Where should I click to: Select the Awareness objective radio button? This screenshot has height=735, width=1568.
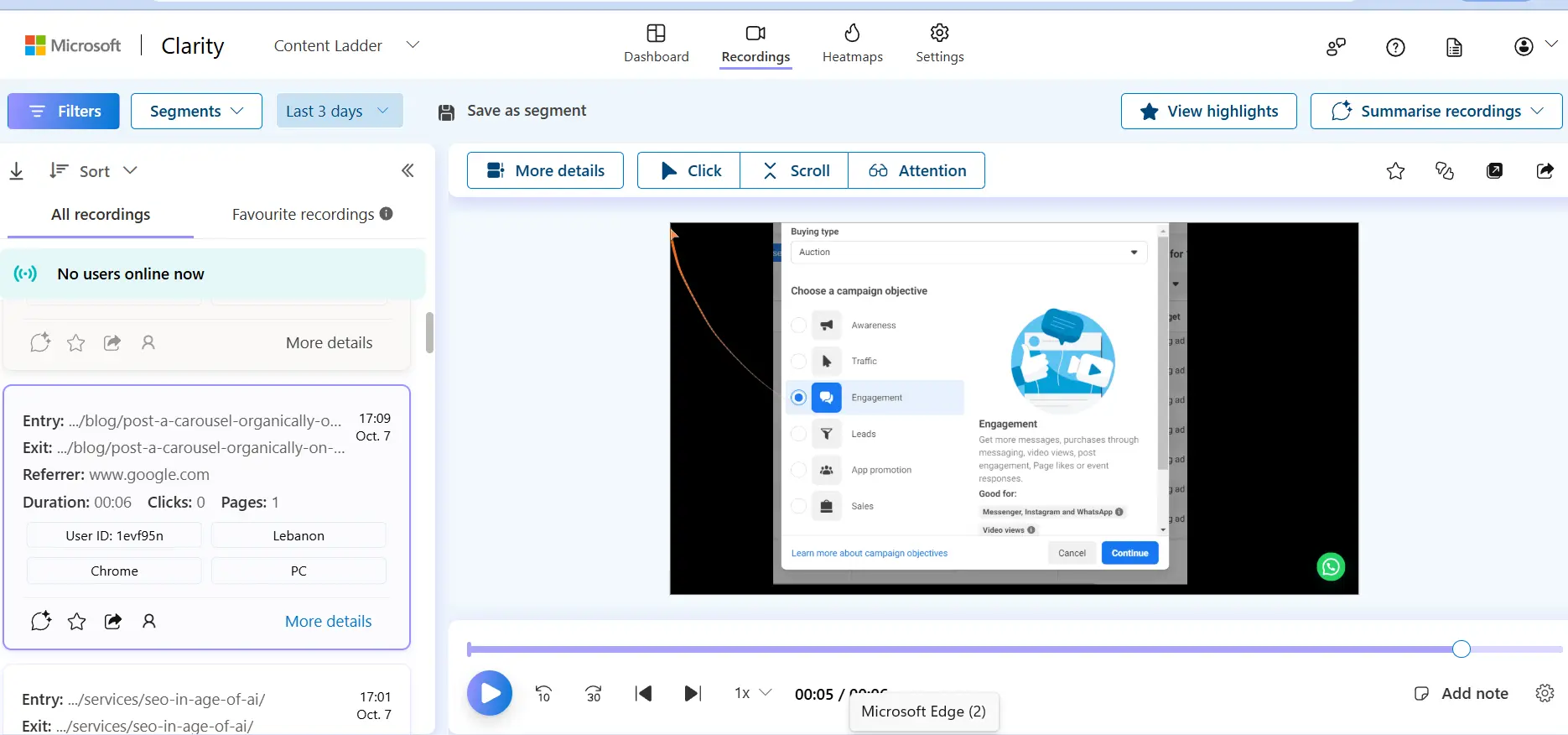[798, 326]
